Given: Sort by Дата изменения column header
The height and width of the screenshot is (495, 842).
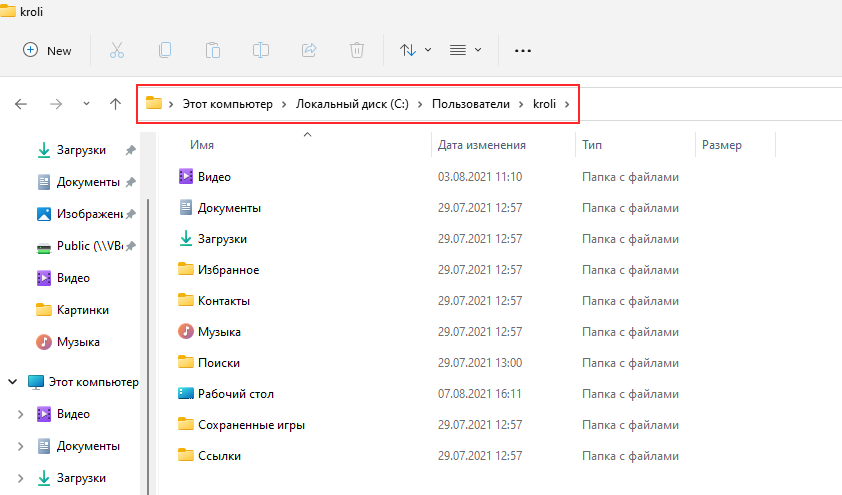Looking at the screenshot, I should coord(482,145).
